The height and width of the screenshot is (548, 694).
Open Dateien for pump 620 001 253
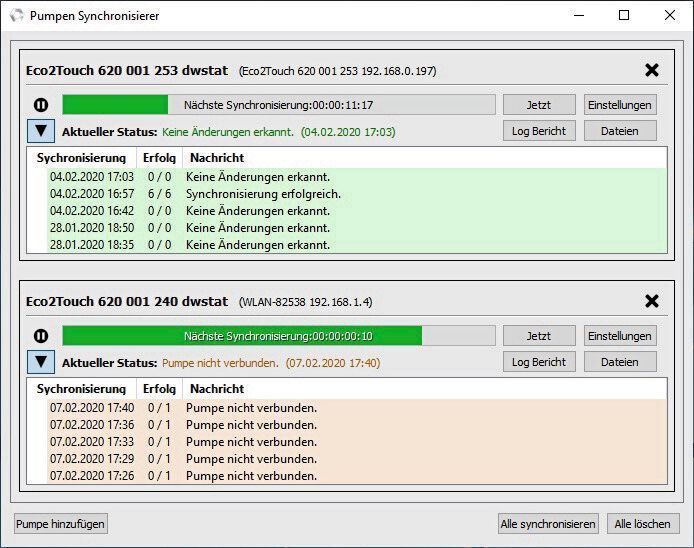click(620, 131)
